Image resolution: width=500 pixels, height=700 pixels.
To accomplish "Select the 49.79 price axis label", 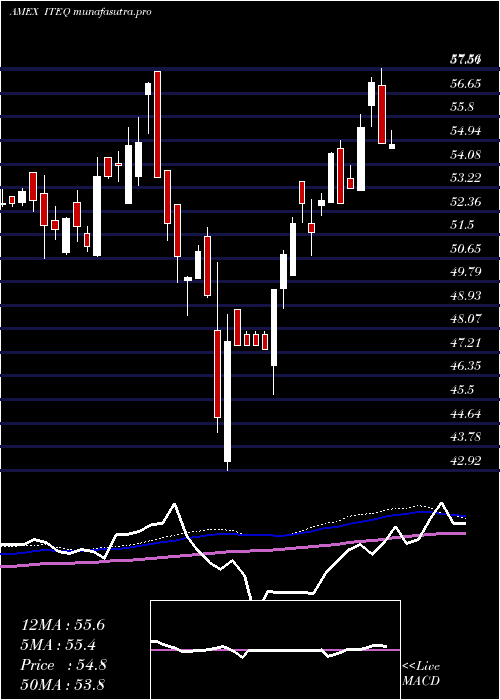I will point(466,272).
